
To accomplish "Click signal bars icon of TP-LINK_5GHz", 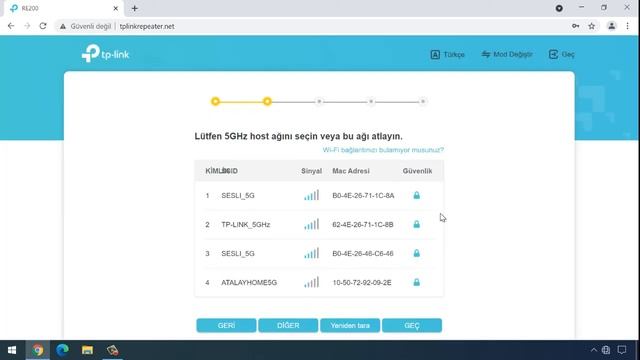I will pos(311,224).
